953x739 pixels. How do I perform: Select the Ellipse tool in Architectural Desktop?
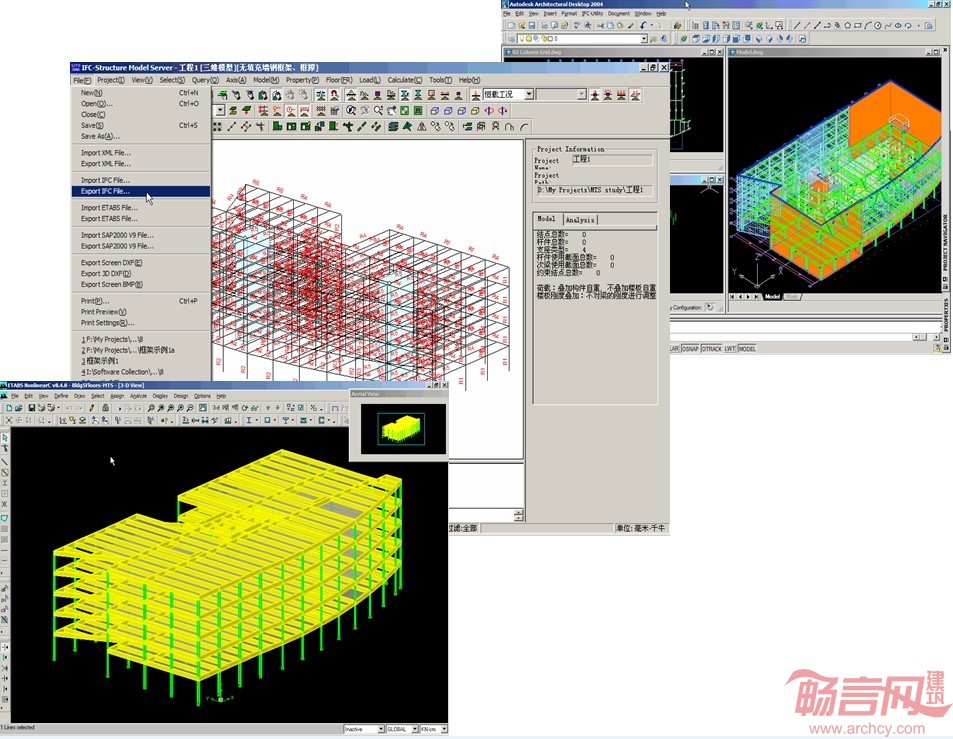click(898, 26)
